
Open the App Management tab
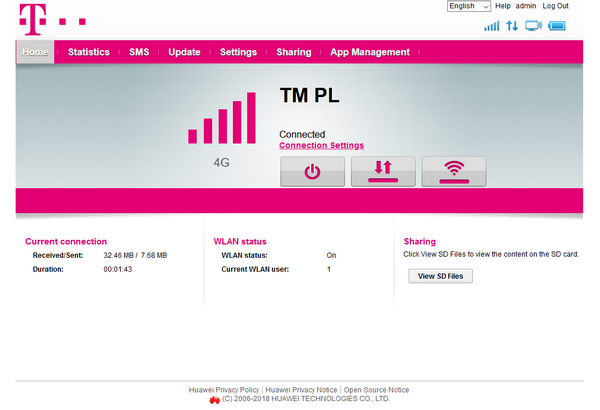click(x=370, y=52)
